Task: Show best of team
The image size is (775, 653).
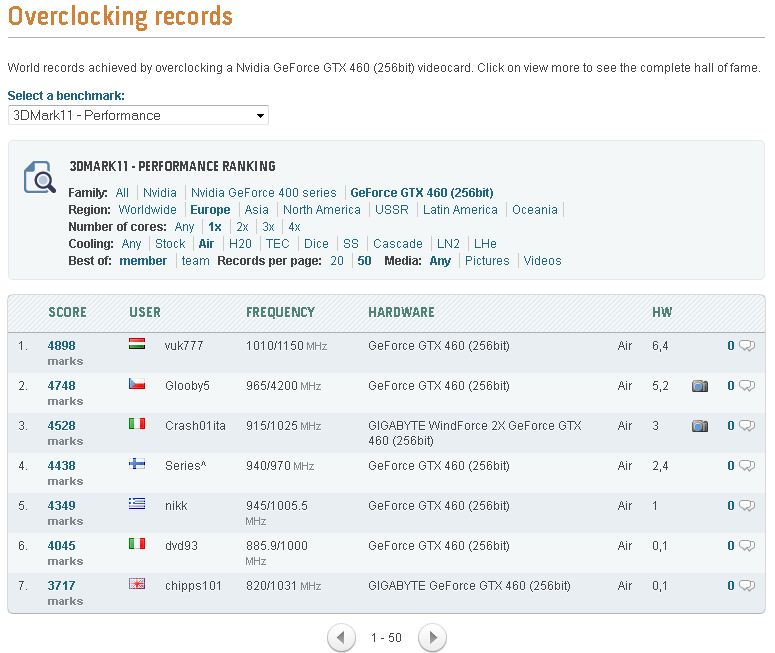Action: point(195,261)
